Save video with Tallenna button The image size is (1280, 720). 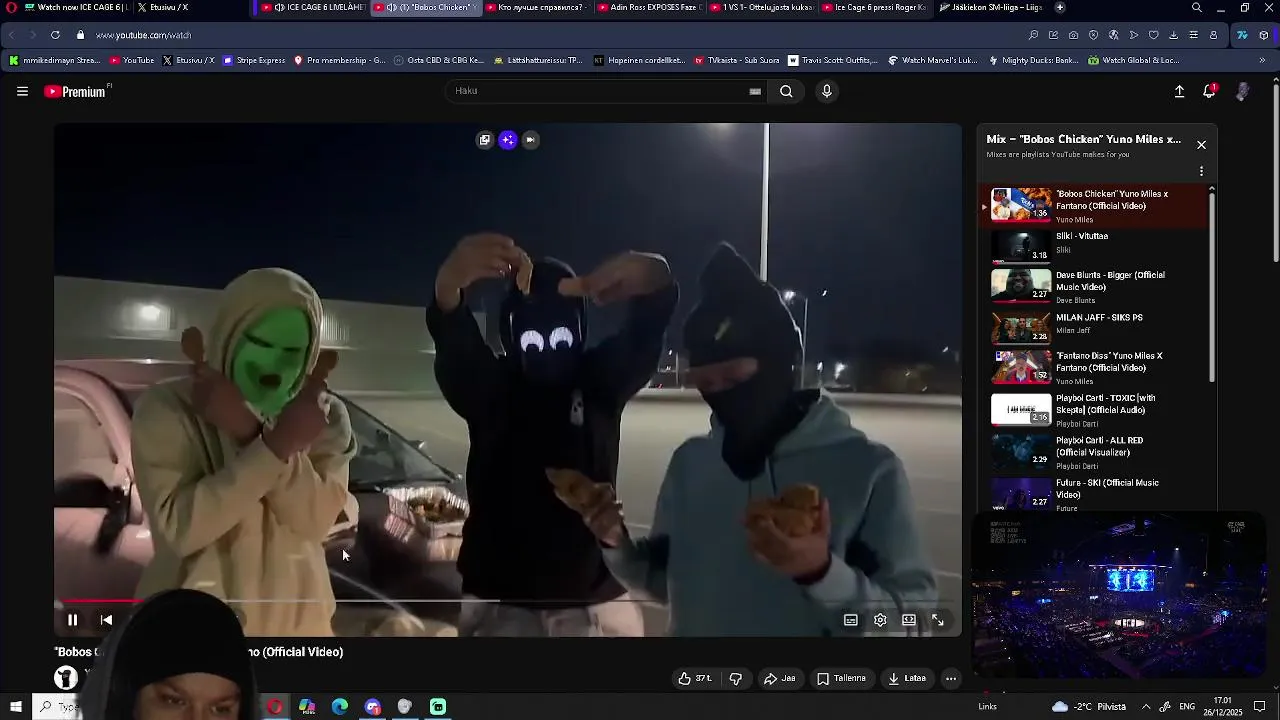(841, 678)
